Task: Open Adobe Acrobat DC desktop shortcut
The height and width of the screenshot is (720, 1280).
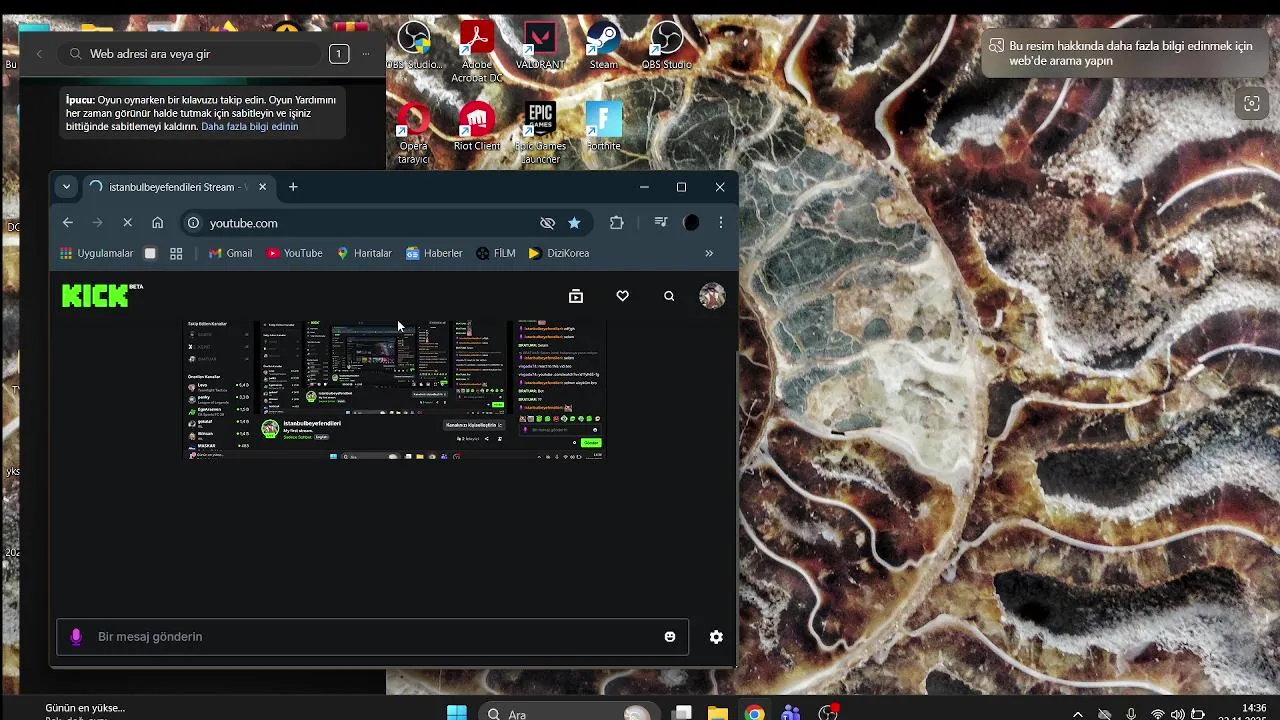Action: point(477,52)
